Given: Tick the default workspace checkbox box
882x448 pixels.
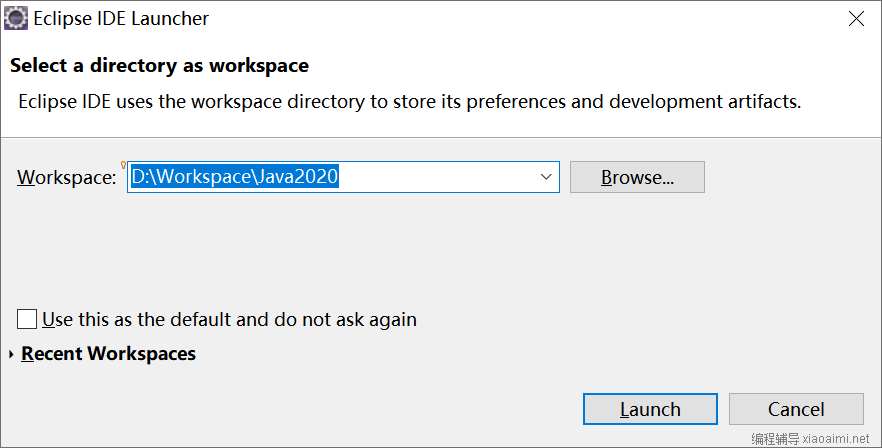Looking at the screenshot, I should coord(27,319).
